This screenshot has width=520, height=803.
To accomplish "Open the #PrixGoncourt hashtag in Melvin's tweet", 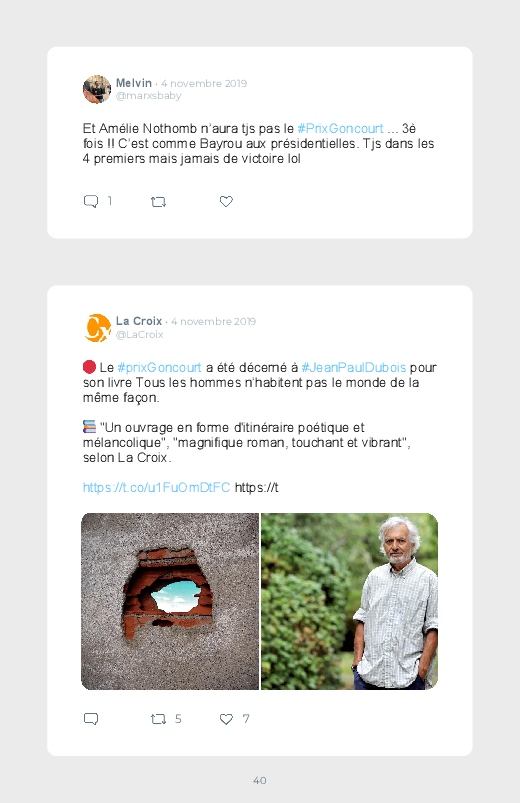I will tap(340, 129).
